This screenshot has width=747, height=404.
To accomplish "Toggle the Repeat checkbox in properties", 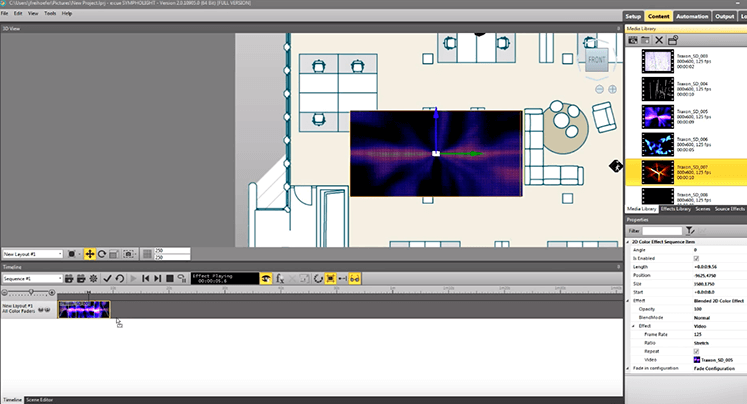I will pos(696,351).
